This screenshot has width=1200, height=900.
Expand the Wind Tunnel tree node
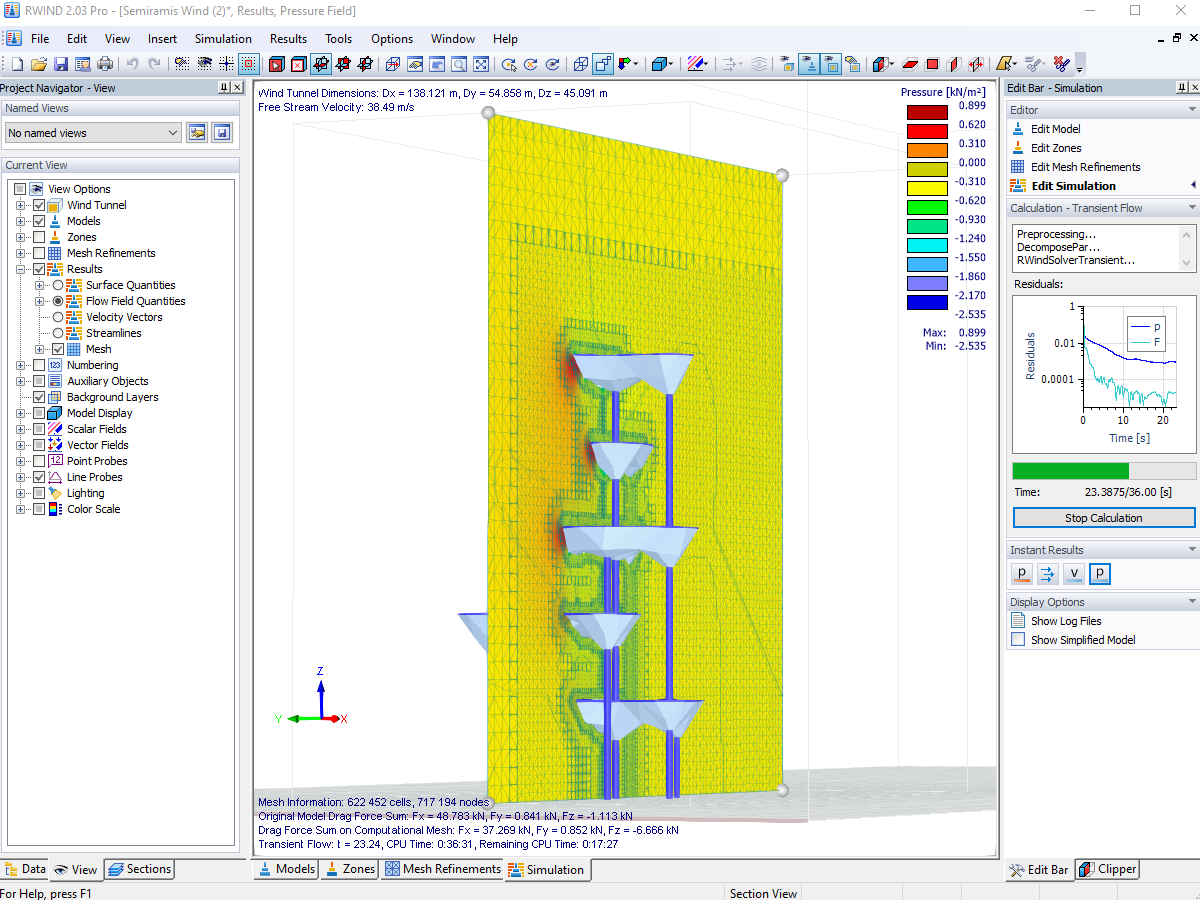pyautogui.click(x=20, y=205)
